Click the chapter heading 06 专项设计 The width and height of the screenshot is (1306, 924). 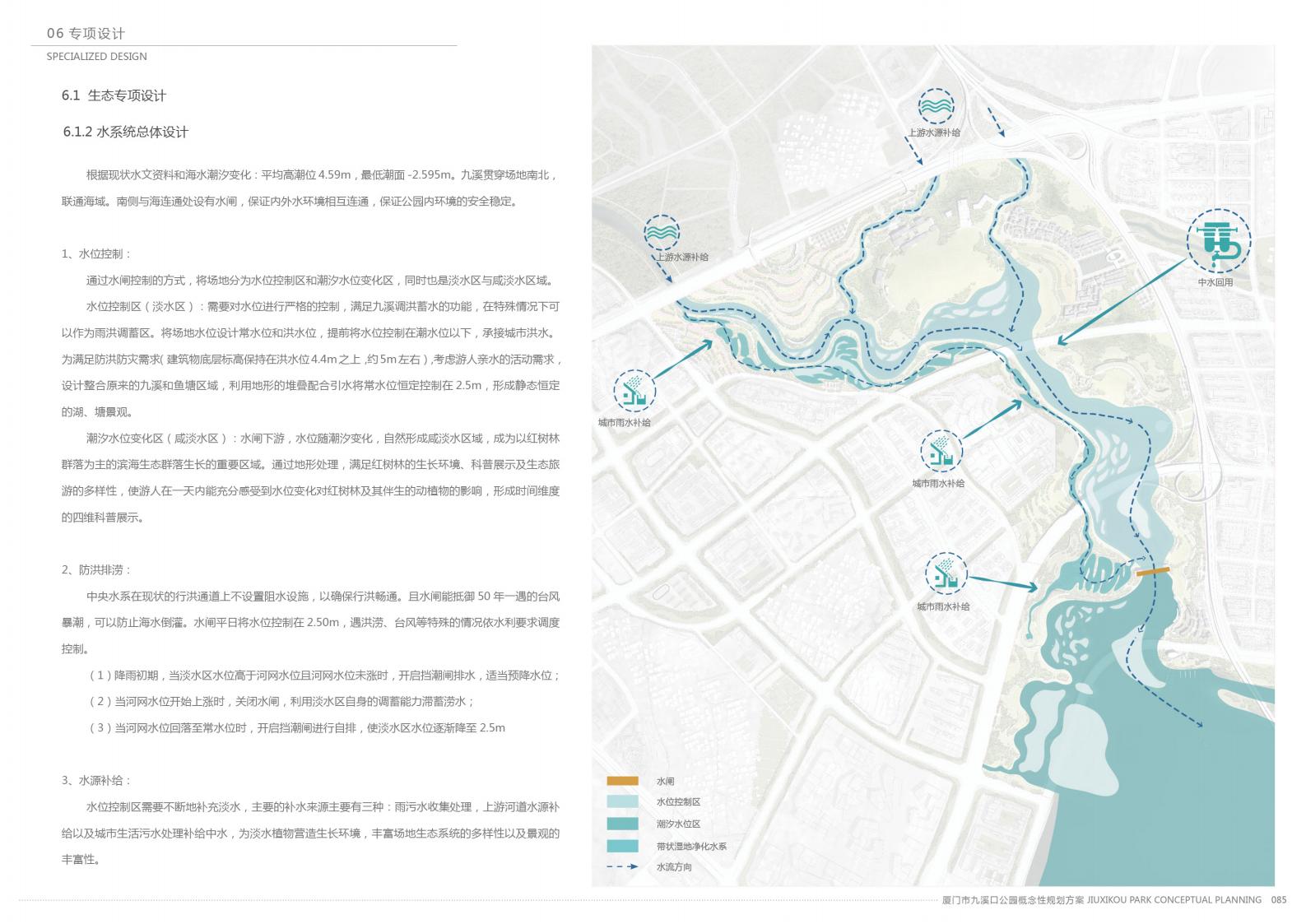click(x=86, y=34)
